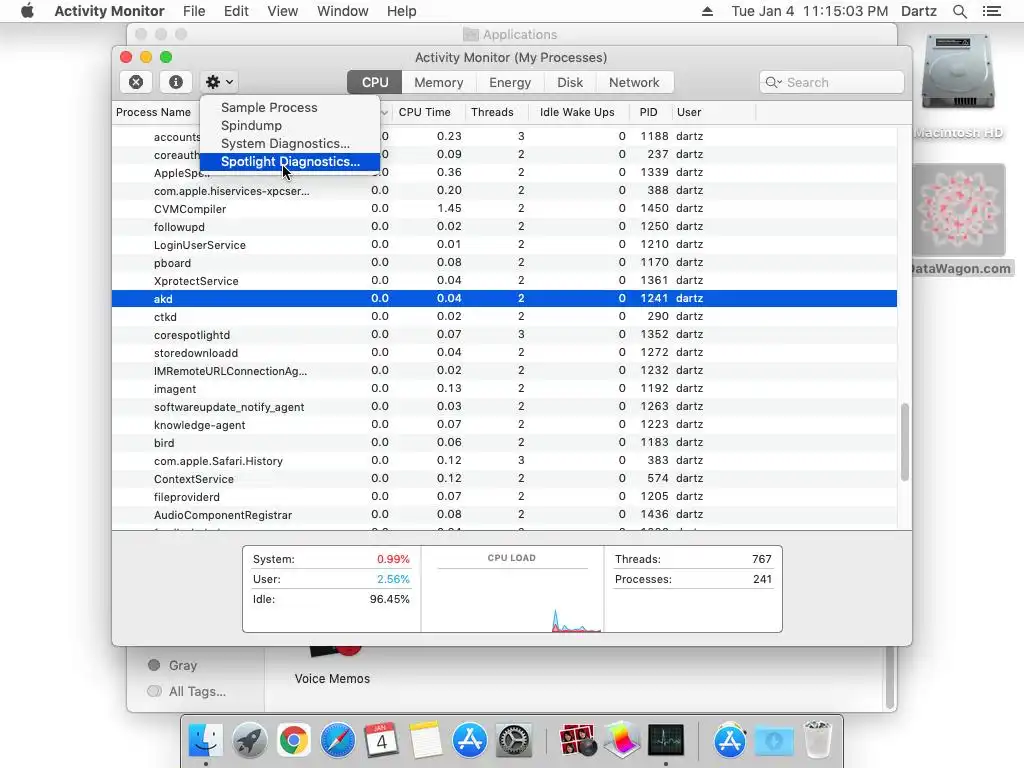Image resolution: width=1024 pixels, height=768 pixels.
Task: Select the corespotlightd process row
Action: point(504,334)
